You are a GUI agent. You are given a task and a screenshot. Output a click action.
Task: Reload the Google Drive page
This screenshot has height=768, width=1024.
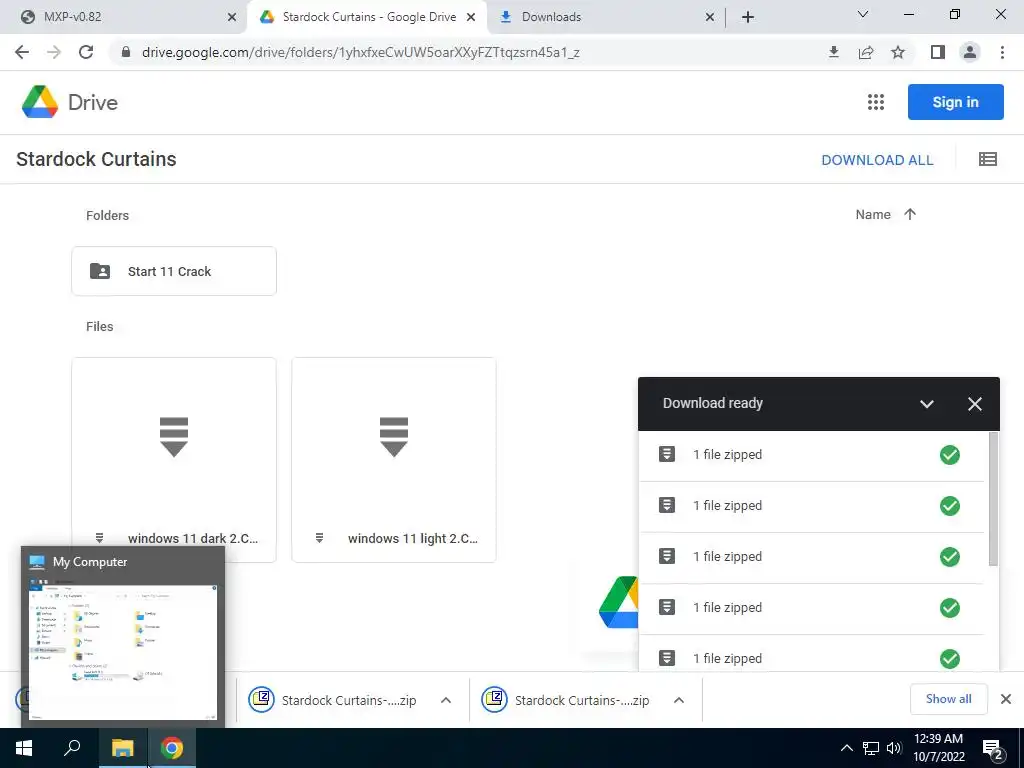pyautogui.click(x=86, y=52)
